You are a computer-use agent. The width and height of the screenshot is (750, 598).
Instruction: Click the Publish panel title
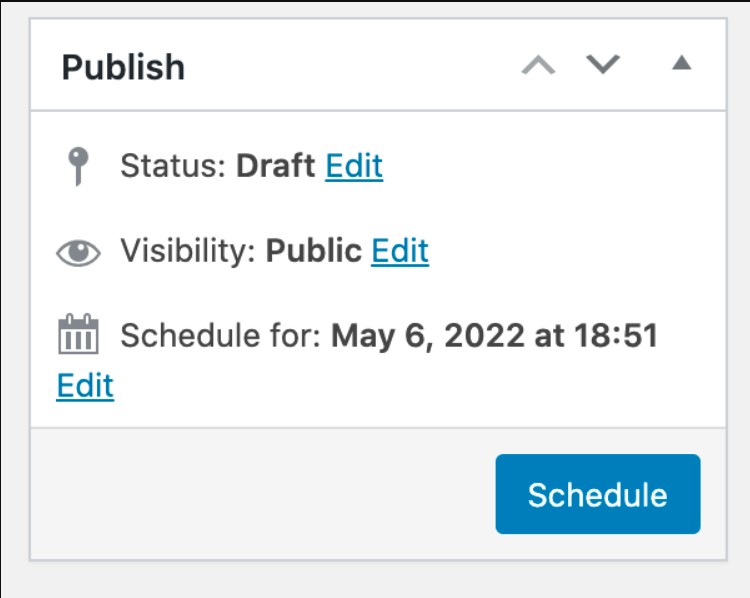tap(123, 68)
